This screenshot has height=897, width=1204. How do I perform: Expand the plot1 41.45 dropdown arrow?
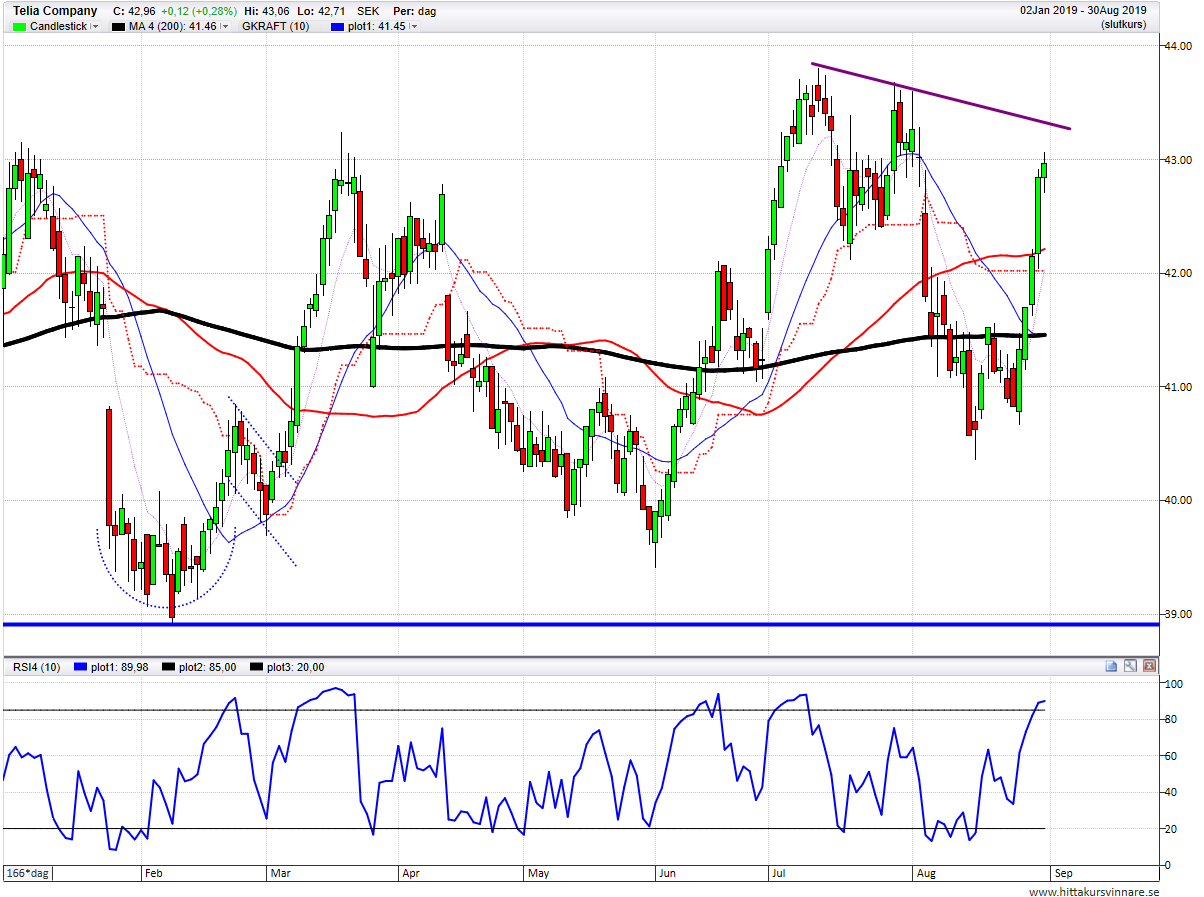pyautogui.click(x=414, y=27)
